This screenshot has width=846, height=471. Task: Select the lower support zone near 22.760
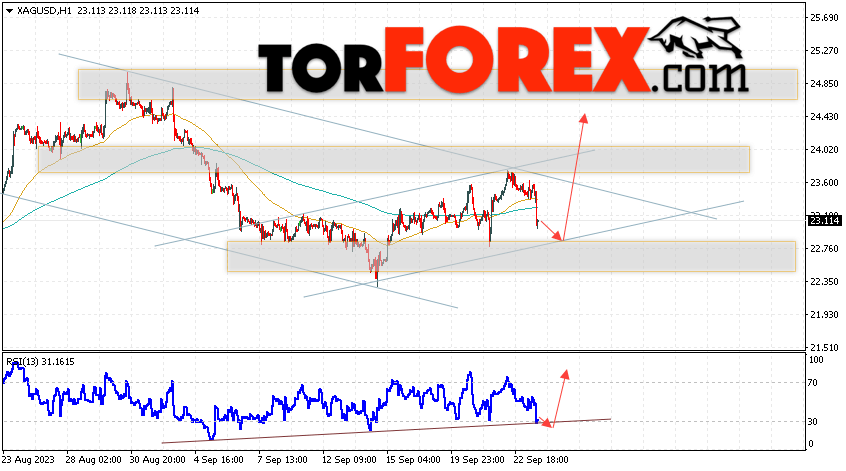[x=511, y=256]
